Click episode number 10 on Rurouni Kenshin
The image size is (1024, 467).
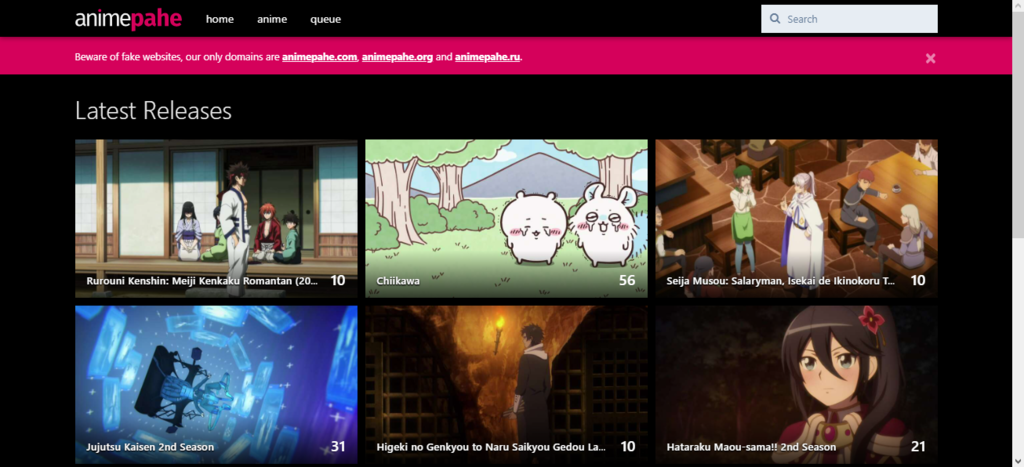338,280
